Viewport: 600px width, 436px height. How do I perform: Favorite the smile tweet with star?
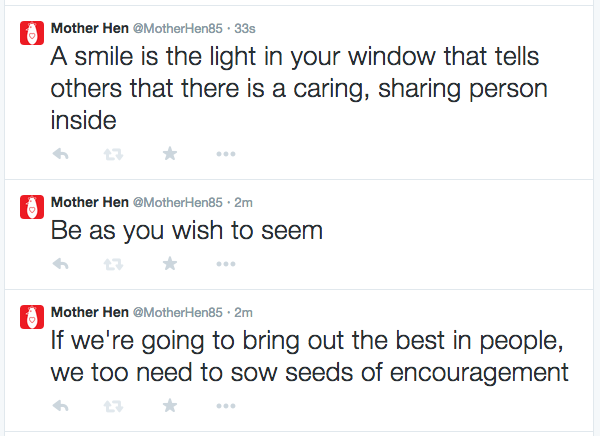point(170,154)
